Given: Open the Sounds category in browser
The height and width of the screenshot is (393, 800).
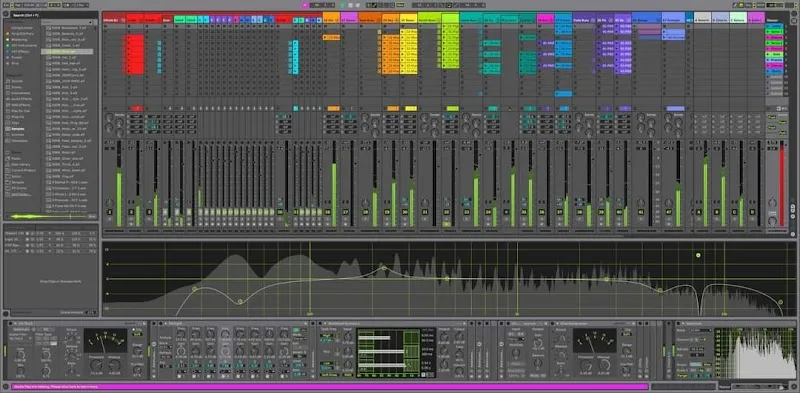Looking at the screenshot, I should click(x=17, y=81).
